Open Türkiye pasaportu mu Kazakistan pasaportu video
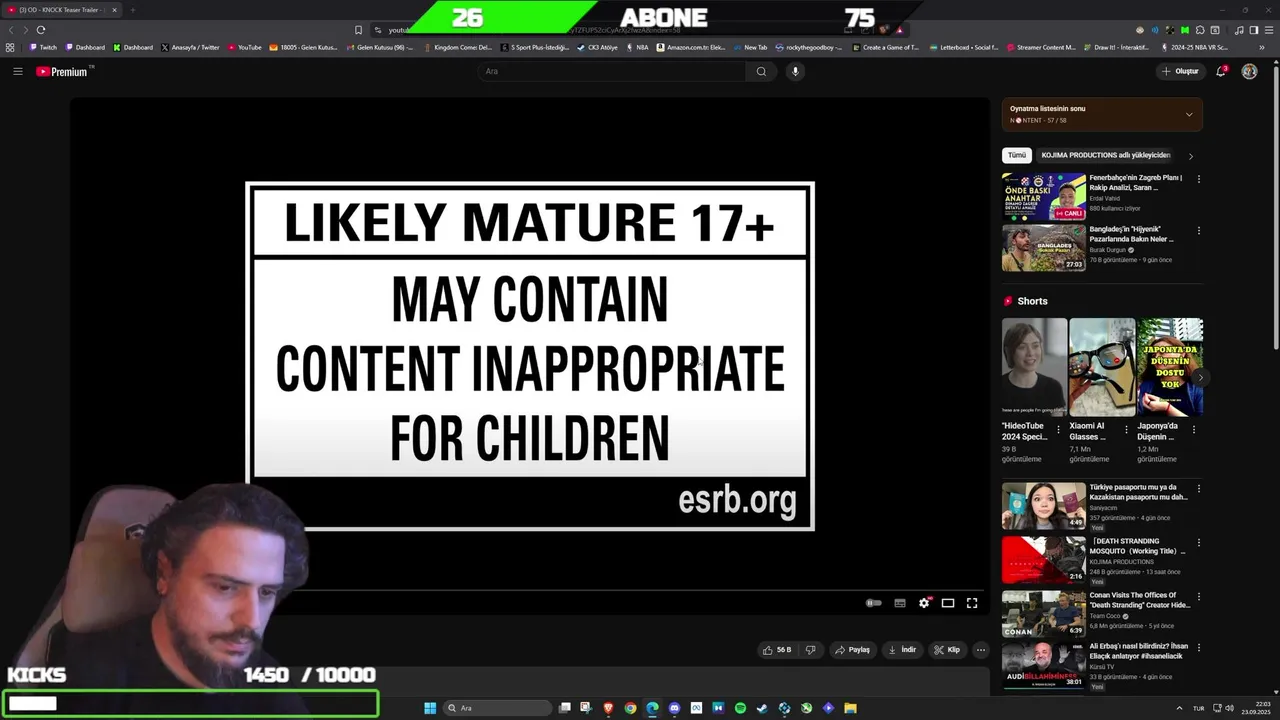 (x=1044, y=505)
